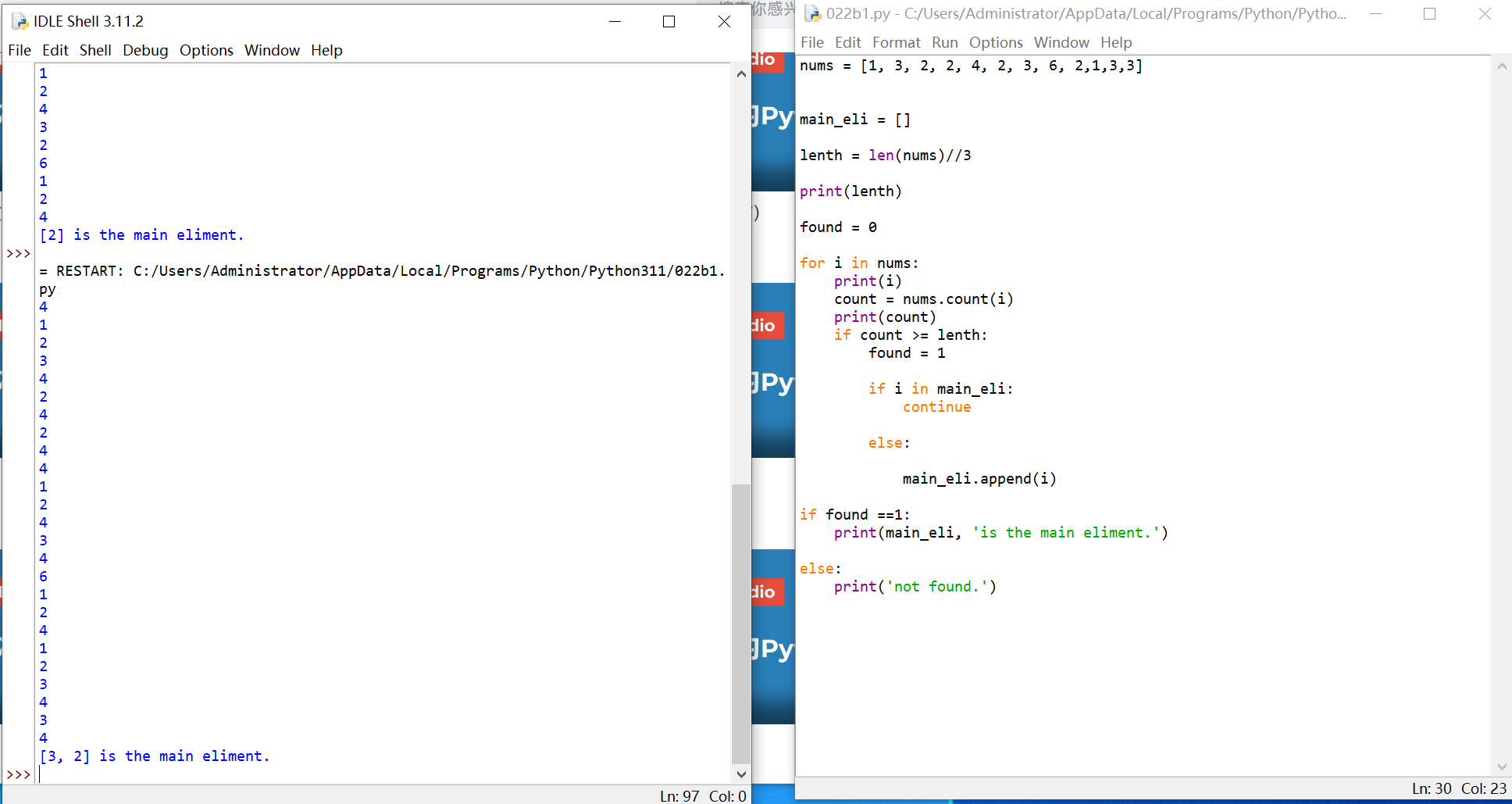This screenshot has height=804, width=1512.
Task: Open Window menu in 022b1.py editor
Action: (1061, 42)
